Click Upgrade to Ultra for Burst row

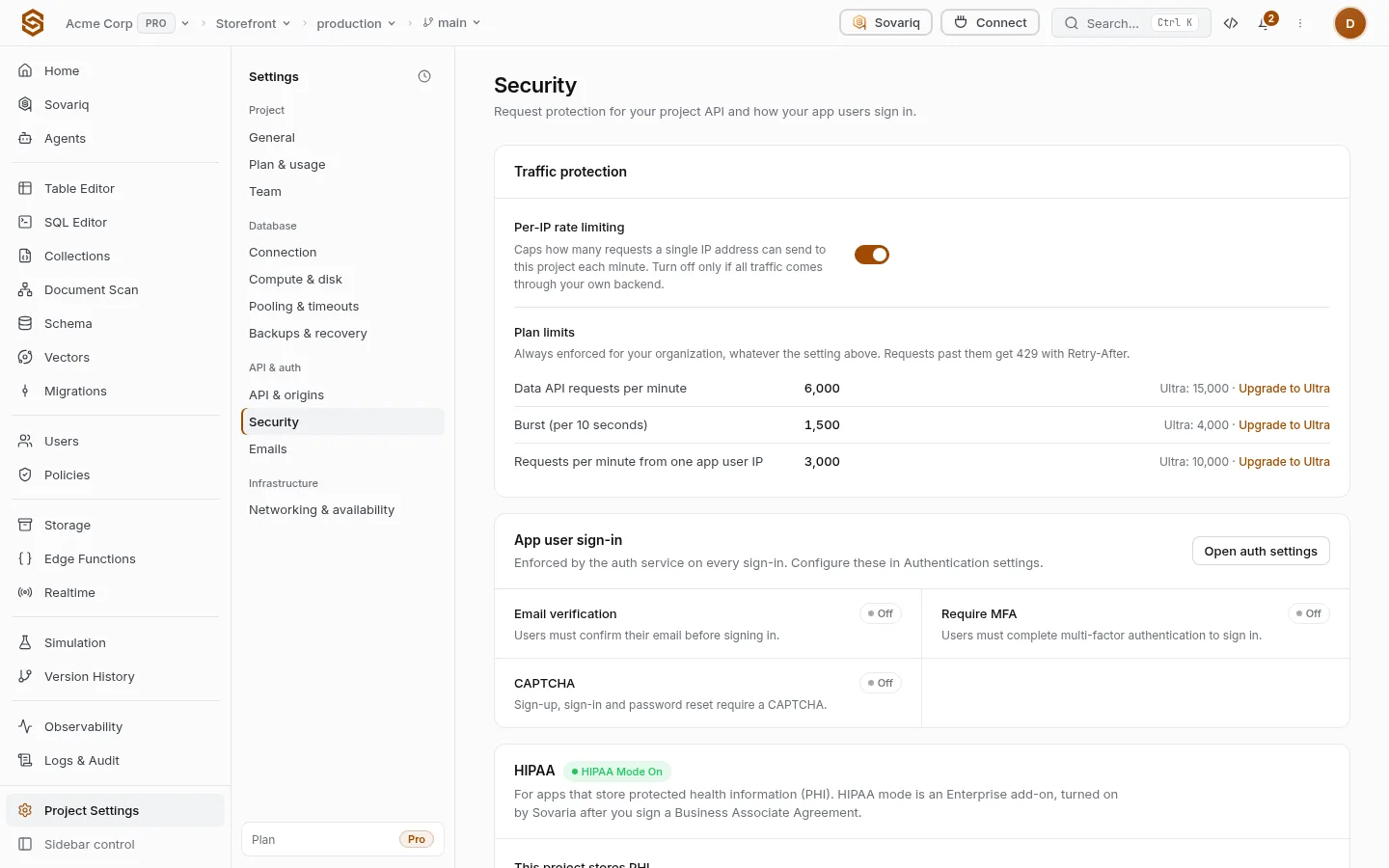pos(1284,425)
